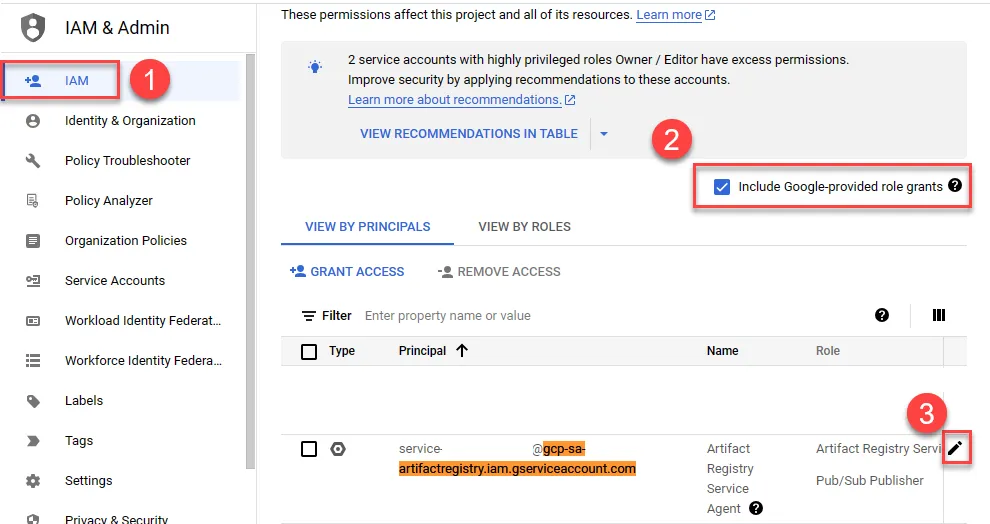Click the Policy Analyzer document icon
This screenshot has height=524, width=990.
pos(33,201)
